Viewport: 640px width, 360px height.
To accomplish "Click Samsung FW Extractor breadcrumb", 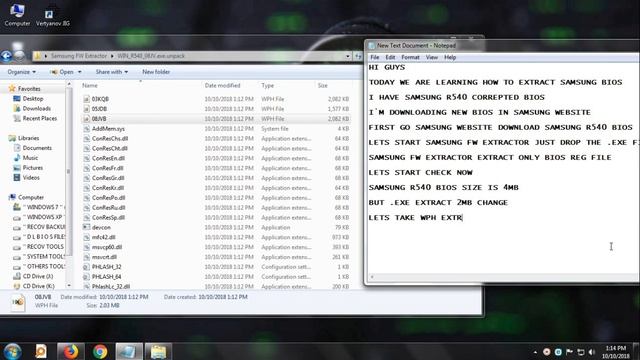I will (79, 56).
